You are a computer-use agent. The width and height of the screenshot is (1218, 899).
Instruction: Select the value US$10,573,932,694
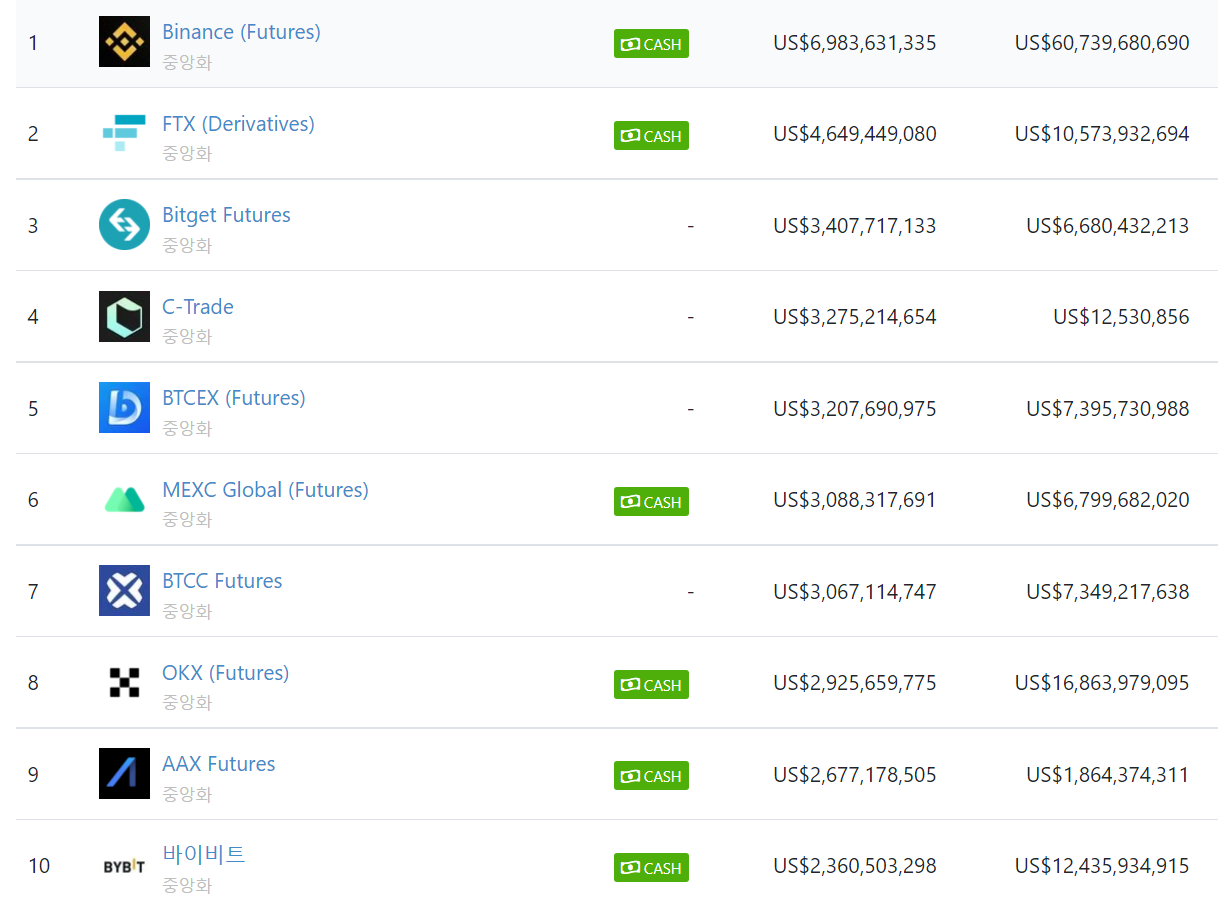point(1102,134)
